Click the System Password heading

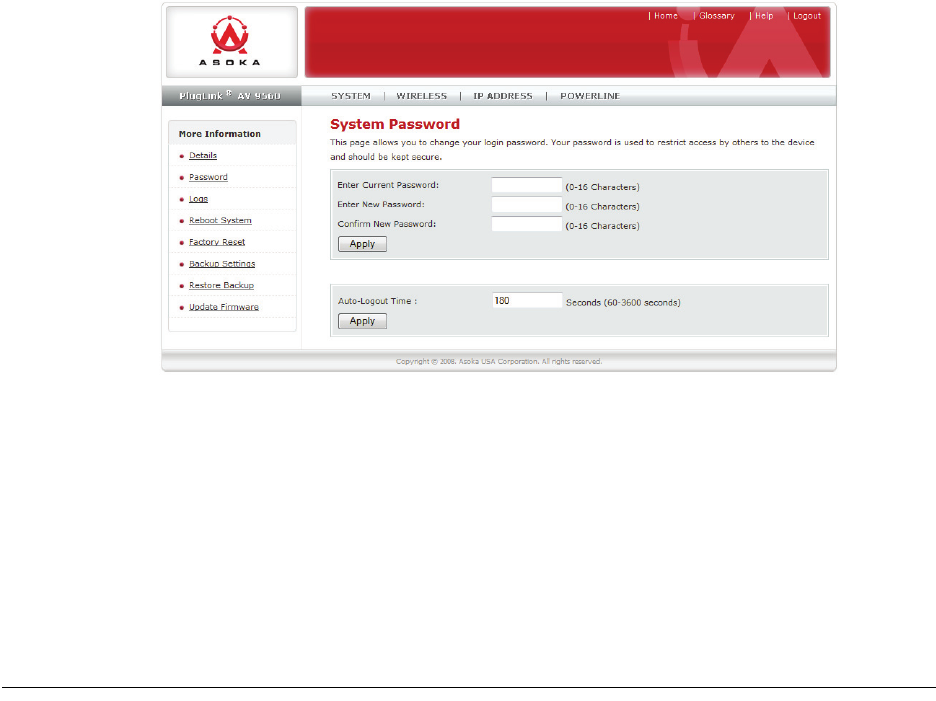click(x=395, y=124)
